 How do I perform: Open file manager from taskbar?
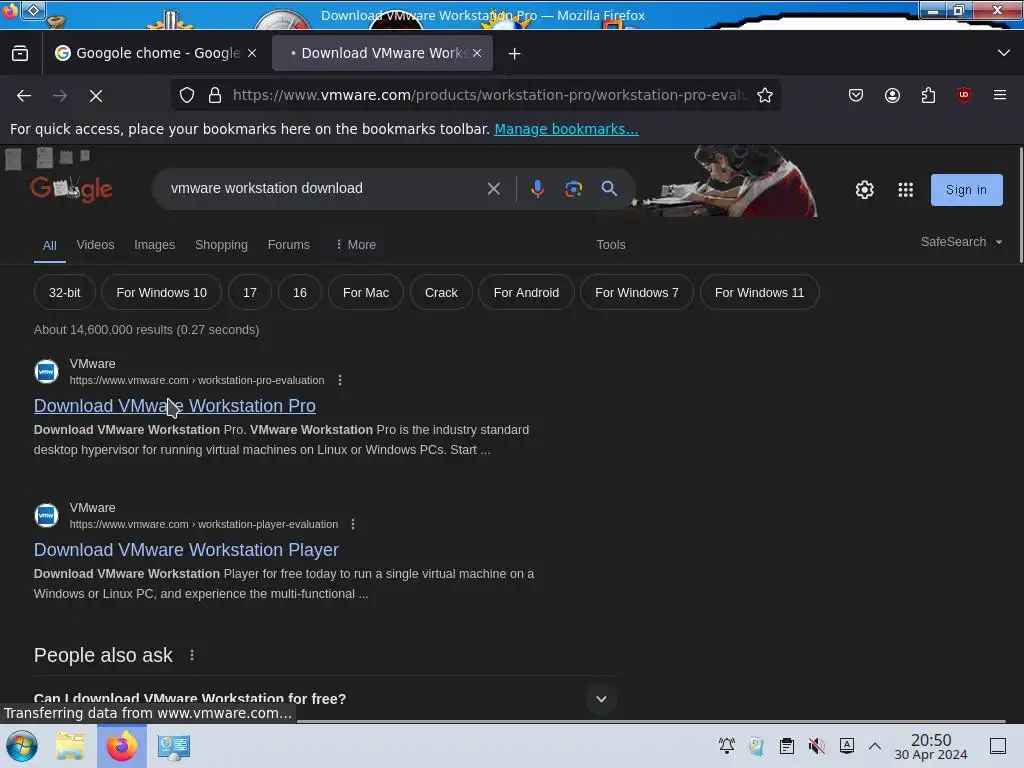point(70,746)
